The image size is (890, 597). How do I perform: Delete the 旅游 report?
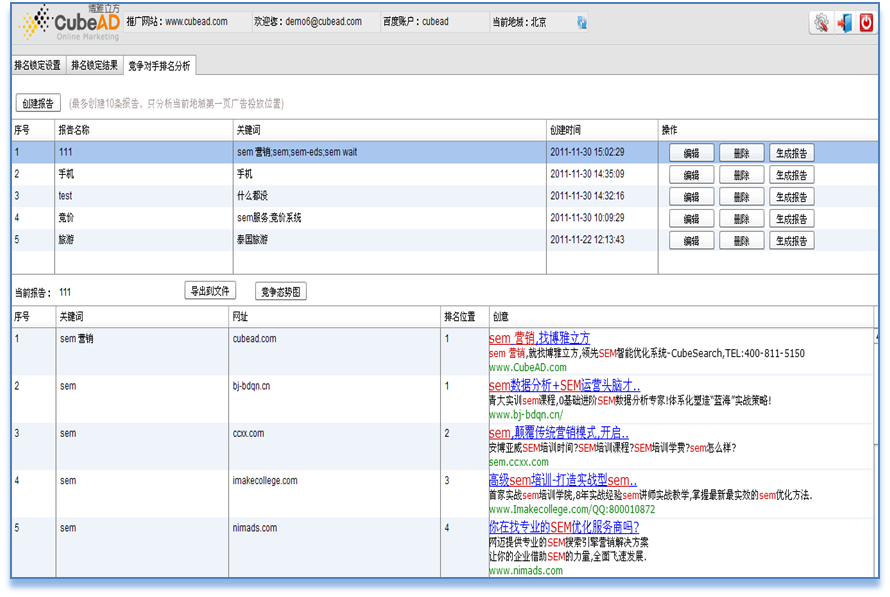[741, 241]
